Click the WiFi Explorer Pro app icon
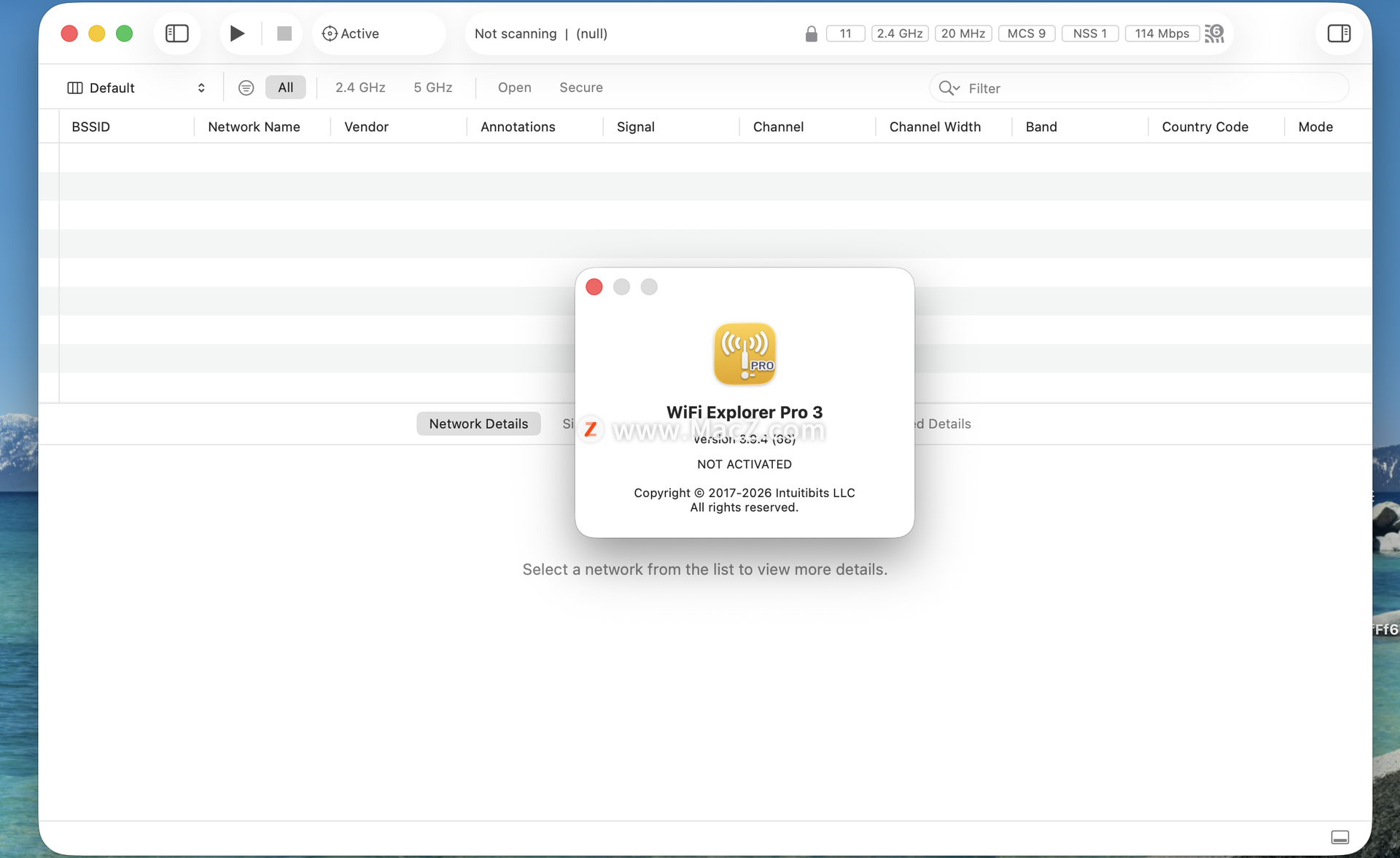 click(744, 354)
